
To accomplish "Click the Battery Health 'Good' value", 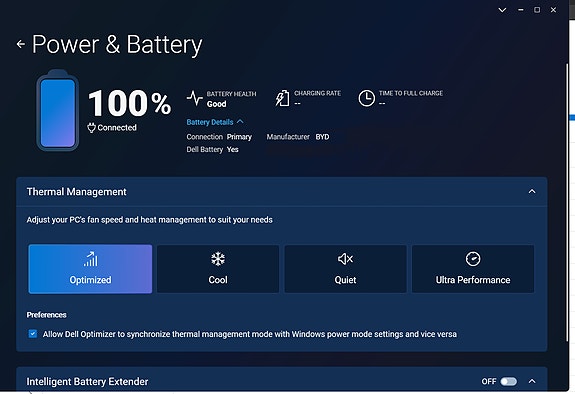I will pos(216,104).
